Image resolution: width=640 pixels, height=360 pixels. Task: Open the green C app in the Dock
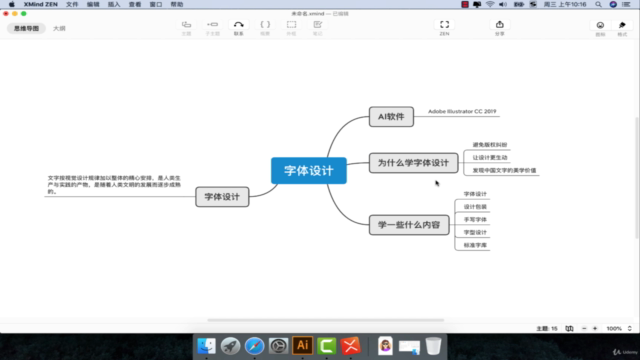(327, 346)
